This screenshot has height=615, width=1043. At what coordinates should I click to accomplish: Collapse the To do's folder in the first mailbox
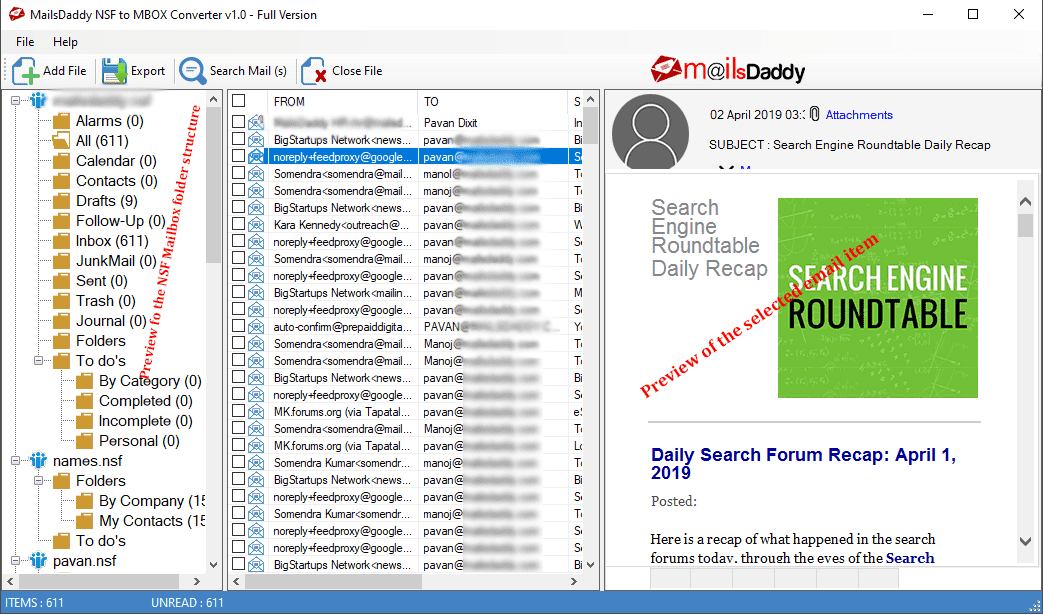click(39, 360)
